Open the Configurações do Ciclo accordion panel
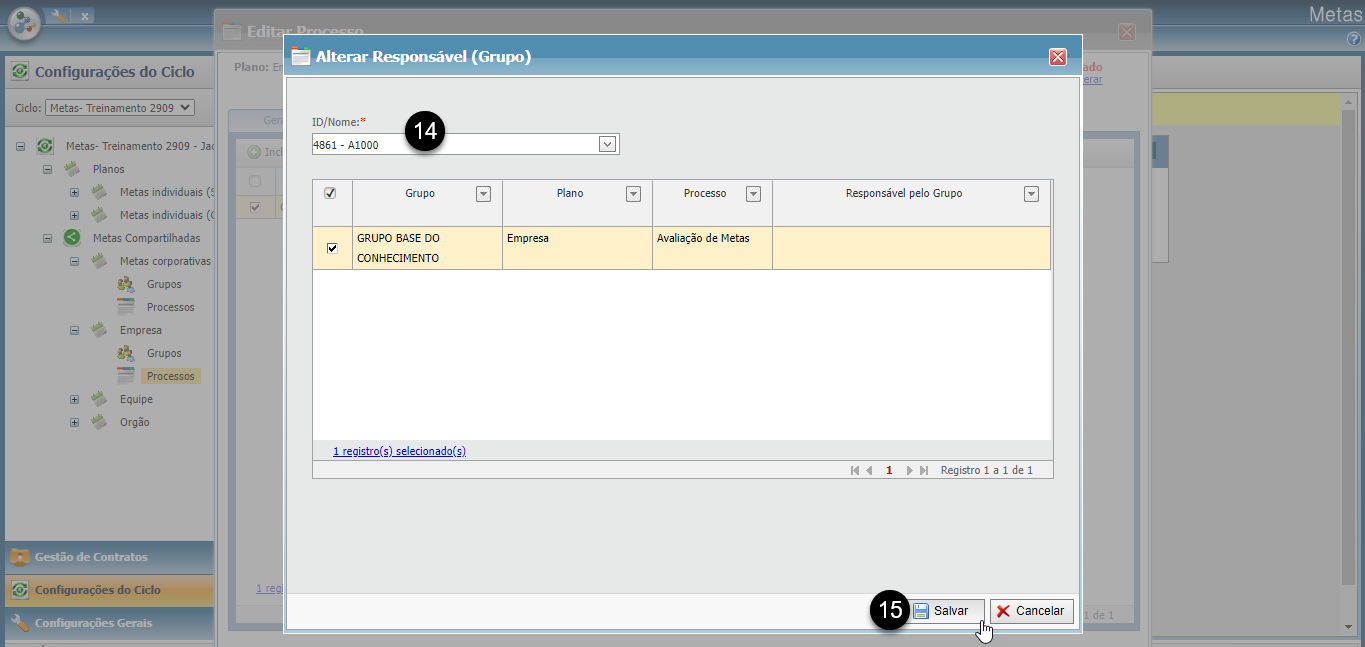Viewport: 1365px width, 647px height. (x=109, y=590)
